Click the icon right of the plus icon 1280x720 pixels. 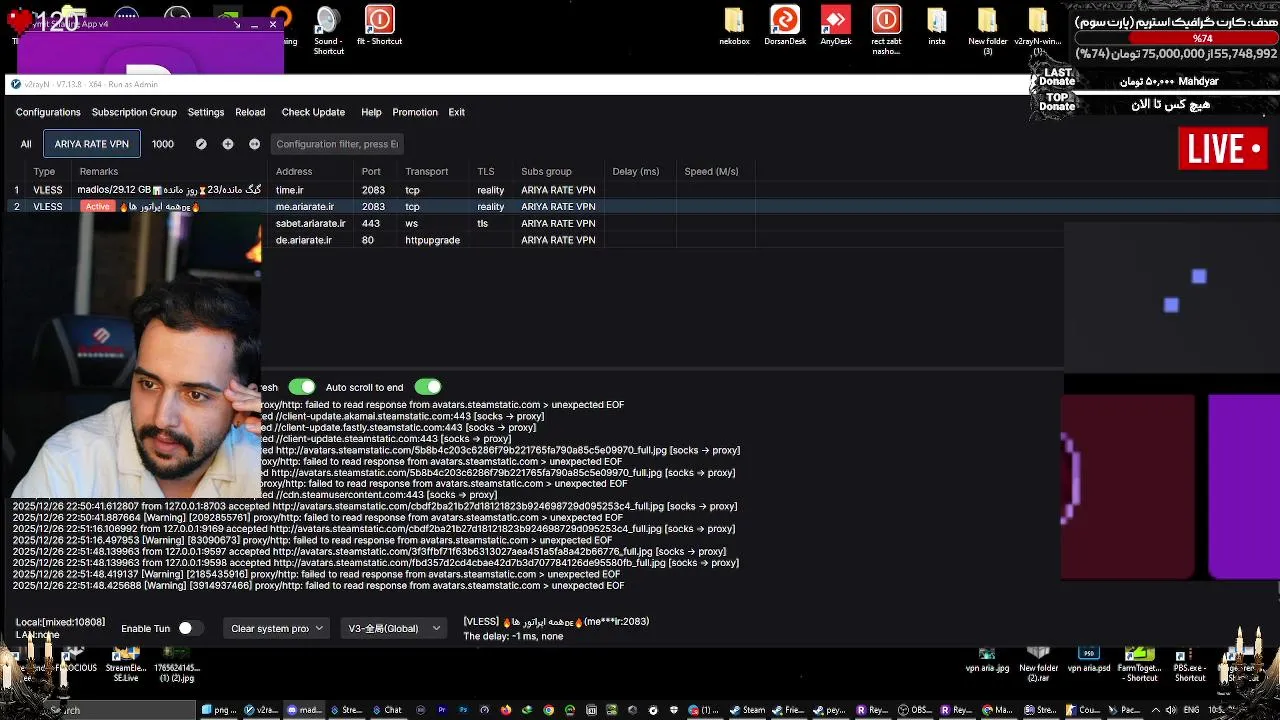click(x=255, y=144)
